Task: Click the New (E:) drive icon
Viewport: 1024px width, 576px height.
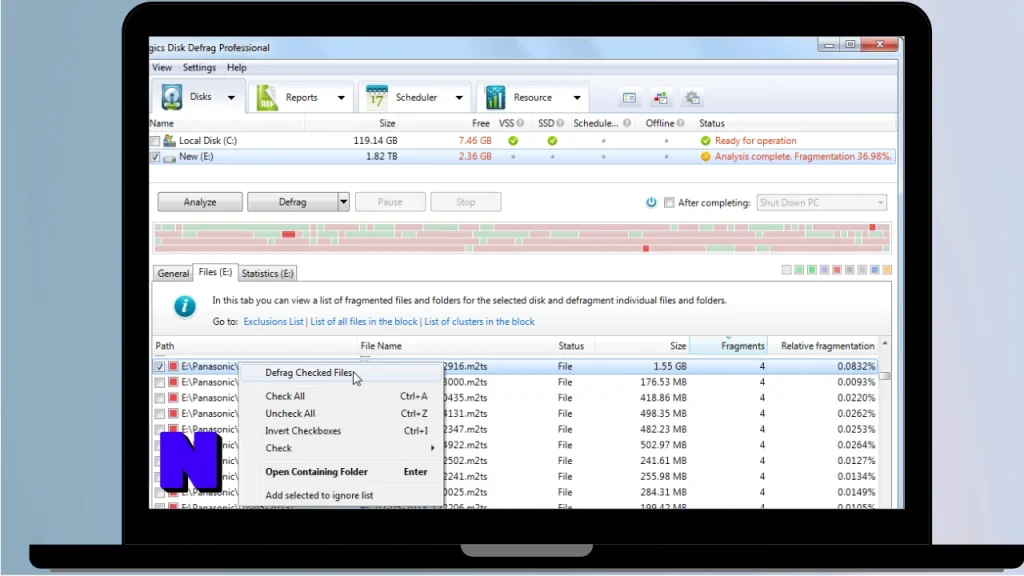Action: coord(169,157)
